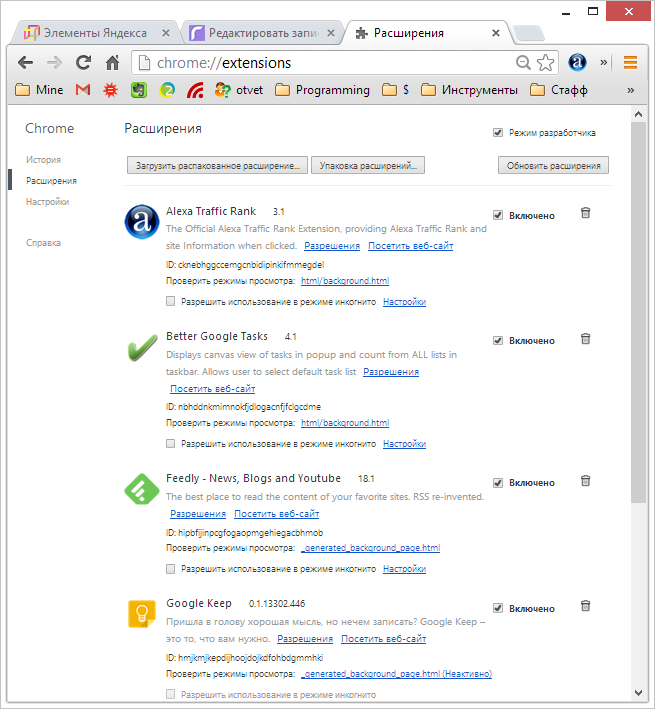
Task: Delete Google Keep using trash icon
Action: point(585,606)
